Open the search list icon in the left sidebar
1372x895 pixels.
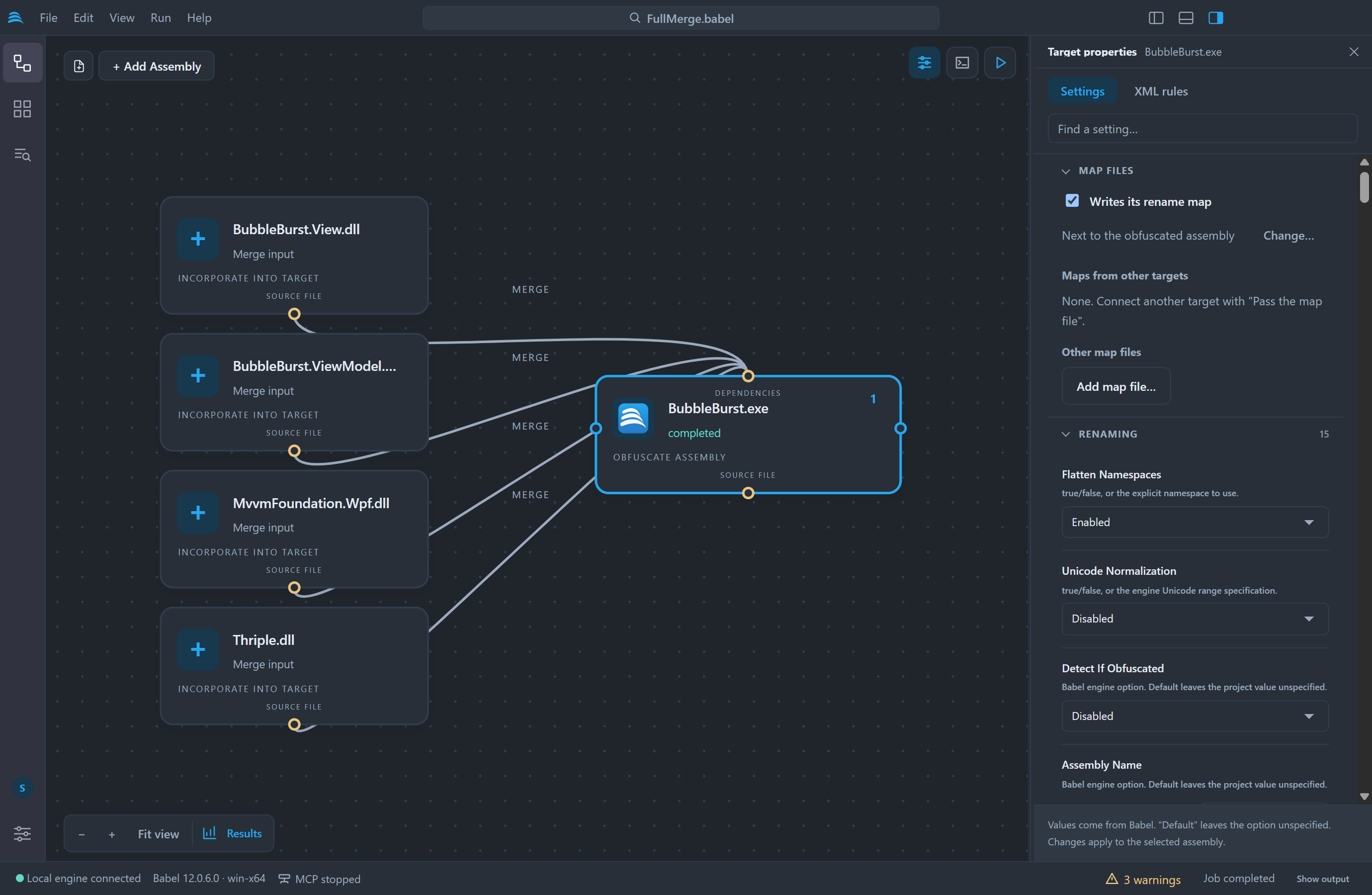pos(22,155)
